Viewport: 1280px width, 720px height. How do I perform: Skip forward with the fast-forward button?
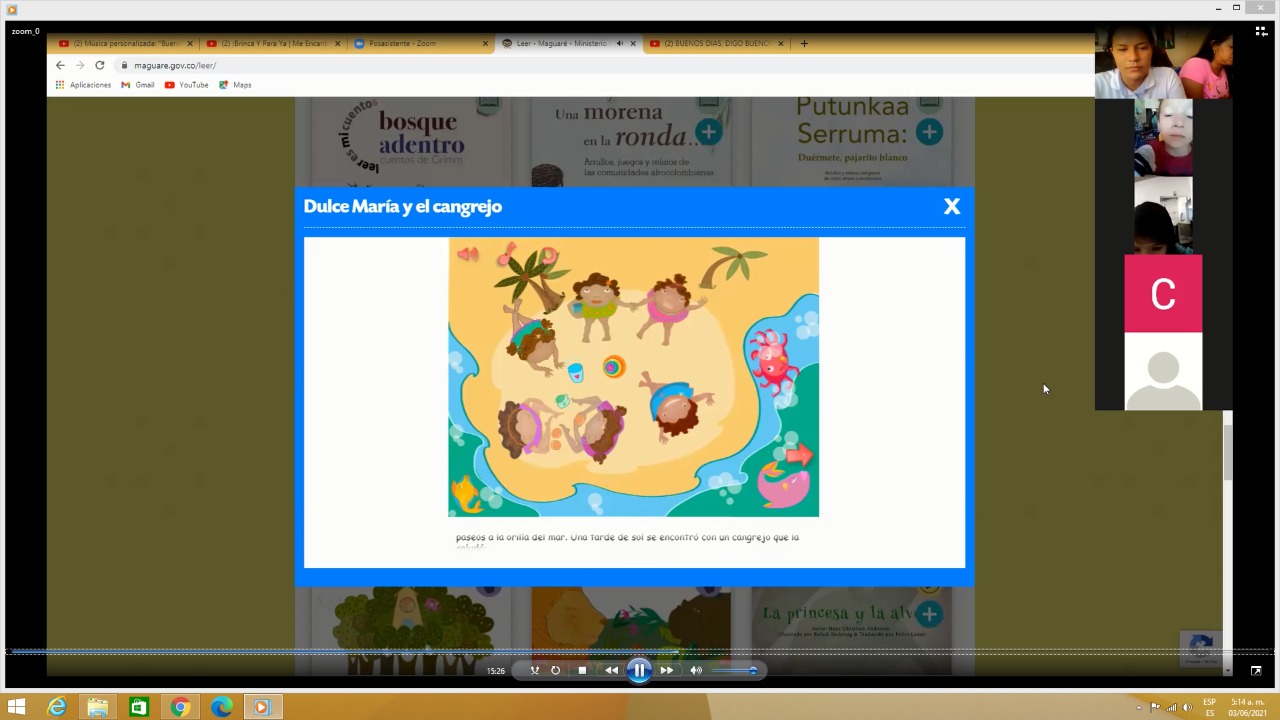click(666, 670)
